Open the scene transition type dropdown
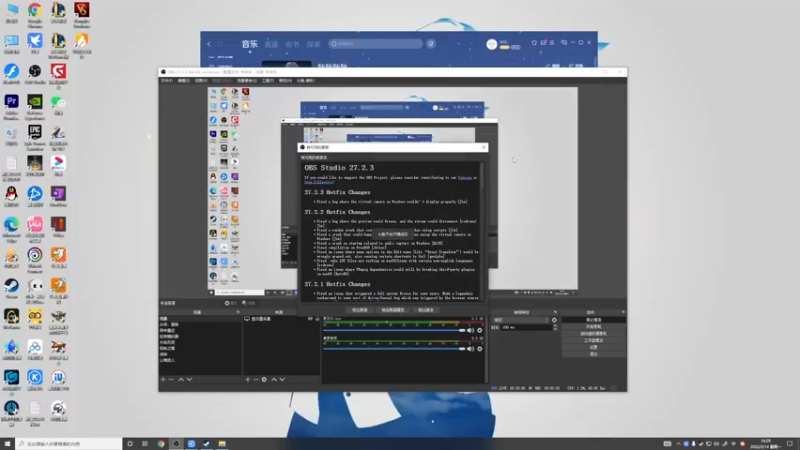 521,320
